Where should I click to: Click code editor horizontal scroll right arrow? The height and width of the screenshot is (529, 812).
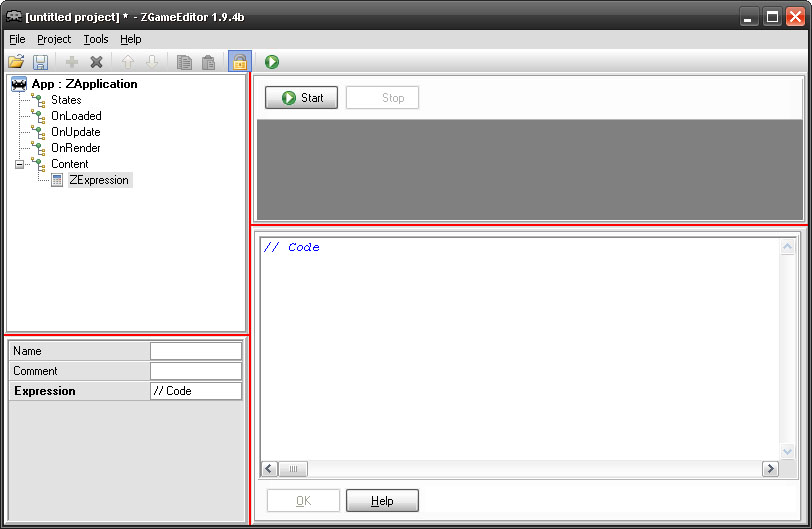[771, 469]
